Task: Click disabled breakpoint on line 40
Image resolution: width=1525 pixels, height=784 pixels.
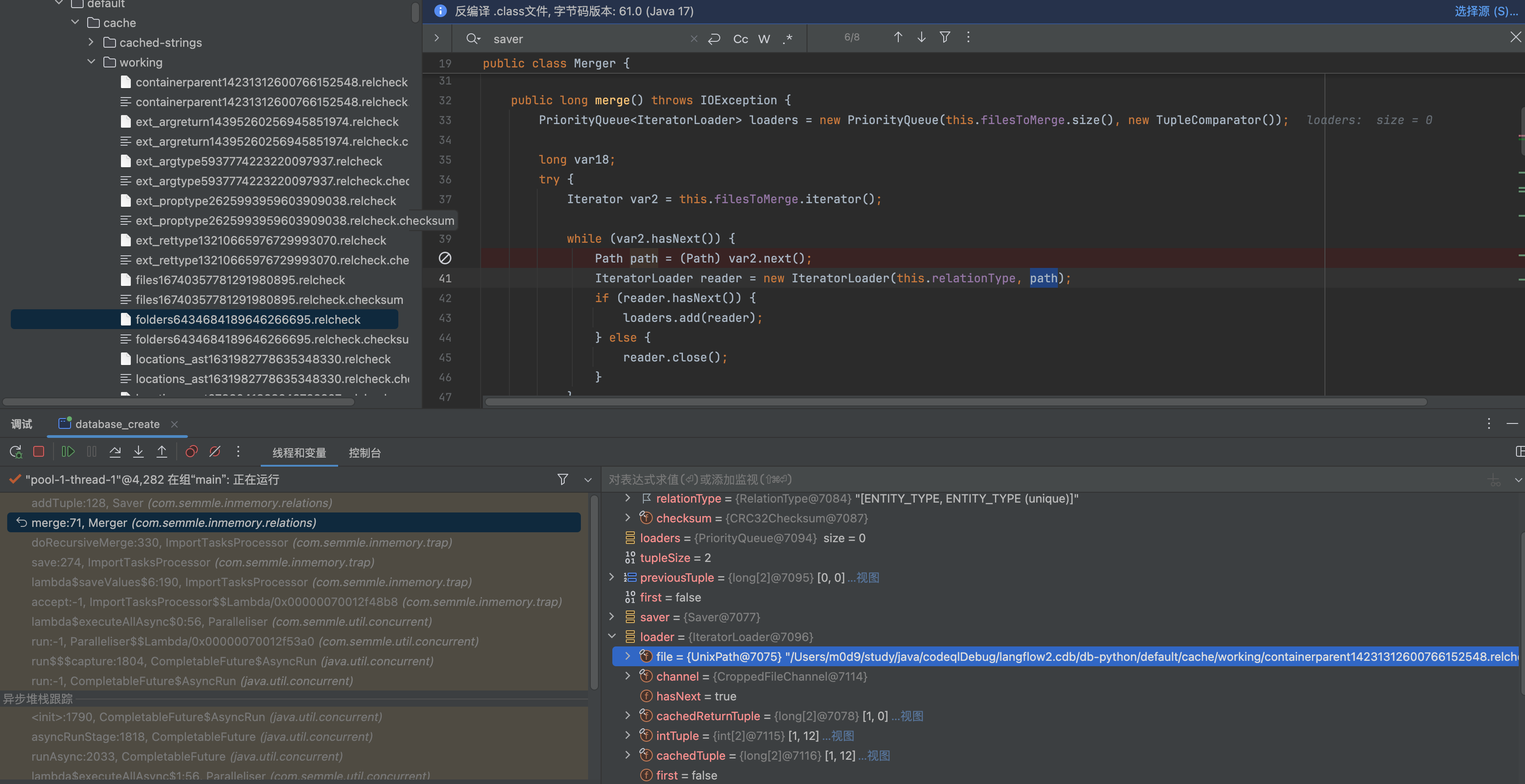Action: [445, 258]
